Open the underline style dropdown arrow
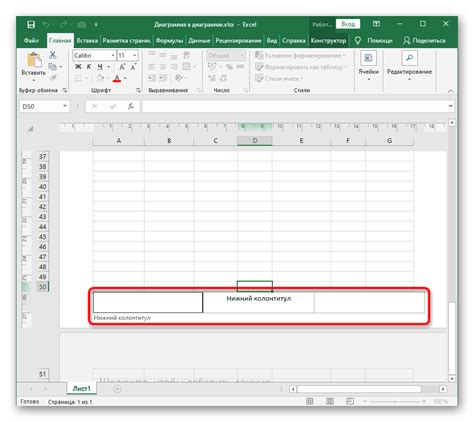 [108, 67]
